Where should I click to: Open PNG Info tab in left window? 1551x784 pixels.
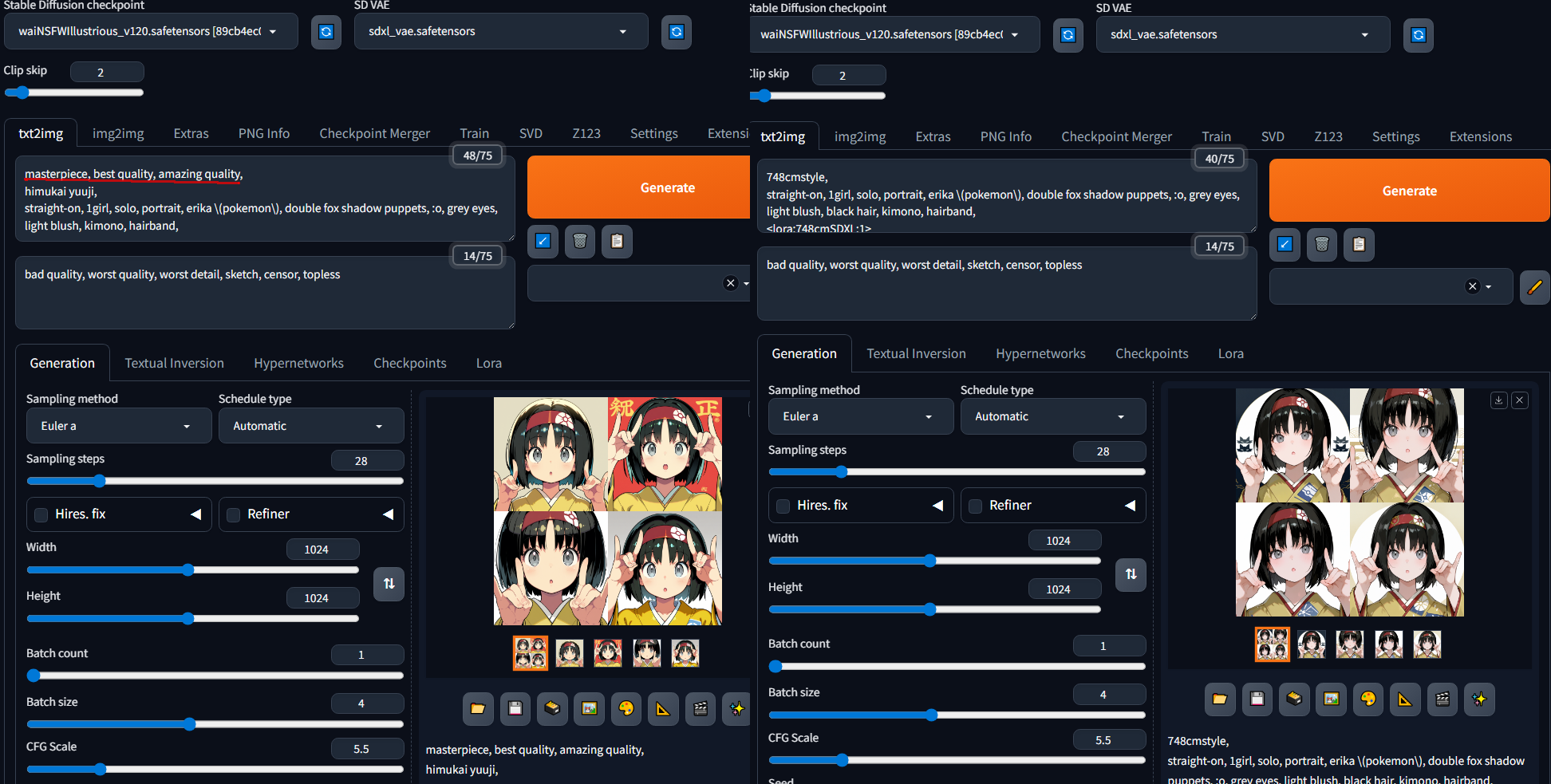(264, 133)
